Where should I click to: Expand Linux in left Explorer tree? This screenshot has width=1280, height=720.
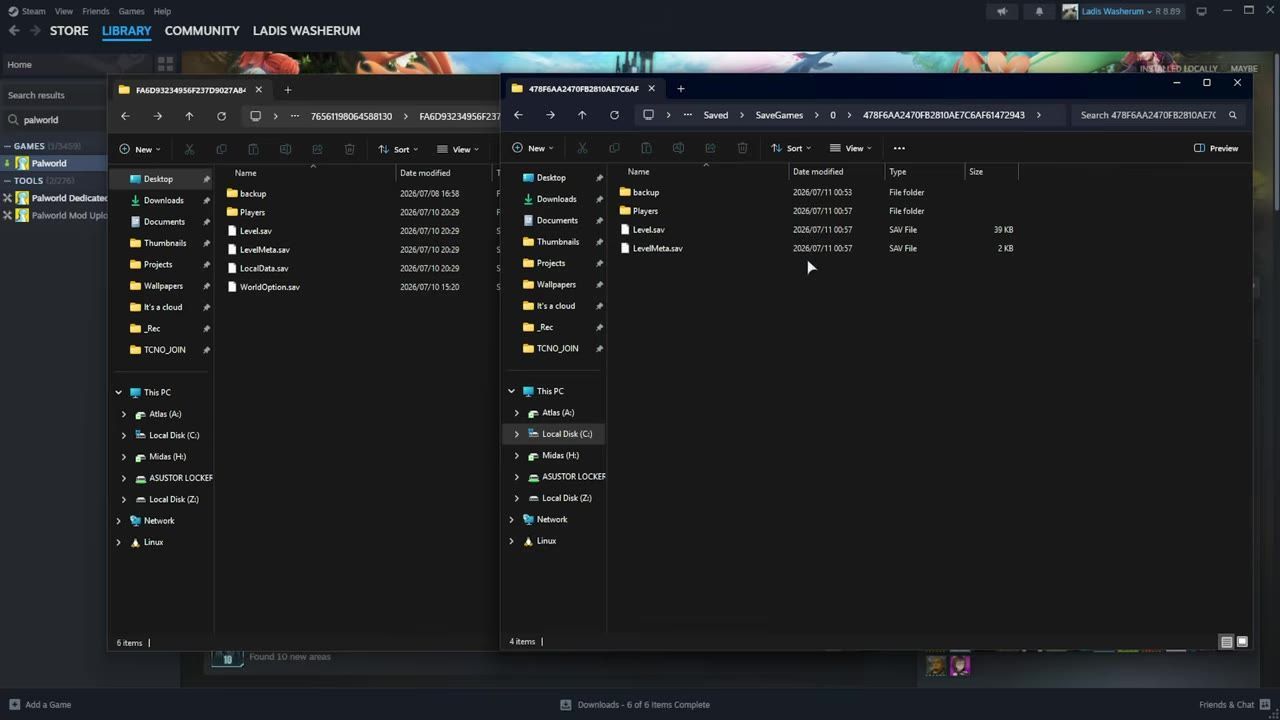point(118,542)
